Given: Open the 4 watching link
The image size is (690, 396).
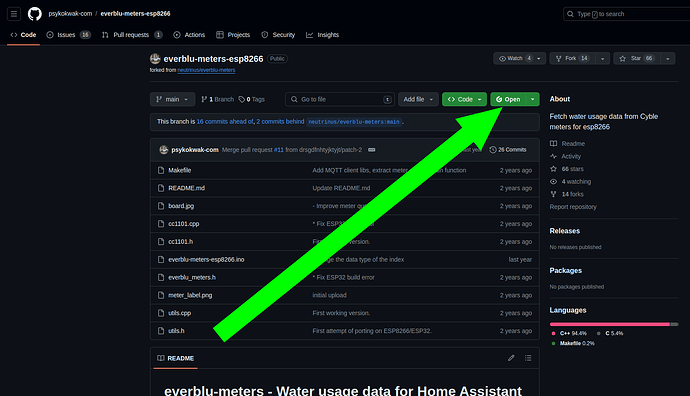Looking at the screenshot, I should [x=570, y=182].
